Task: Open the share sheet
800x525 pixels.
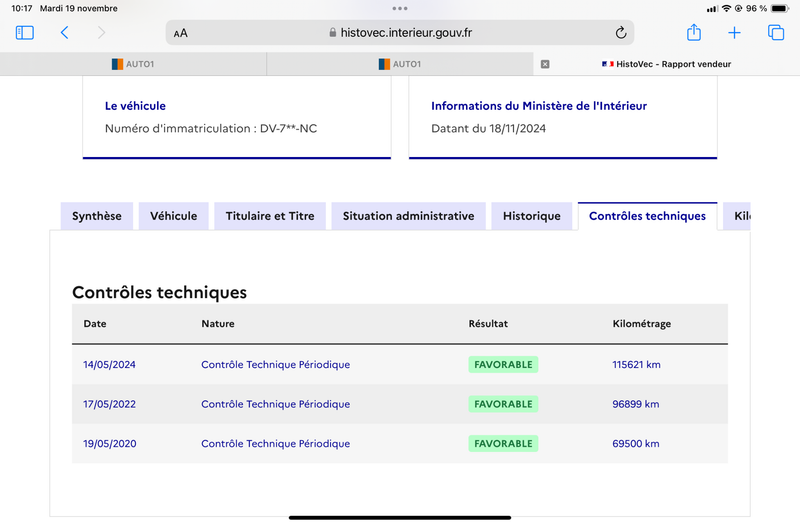Action: point(693,32)
